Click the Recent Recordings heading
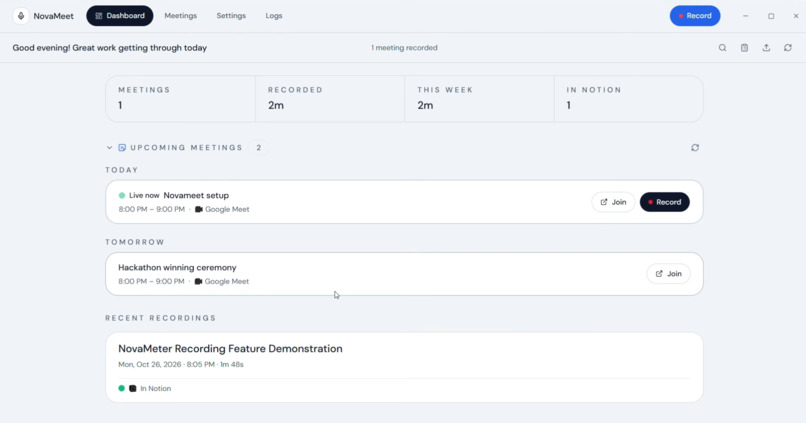 (161, 318)
